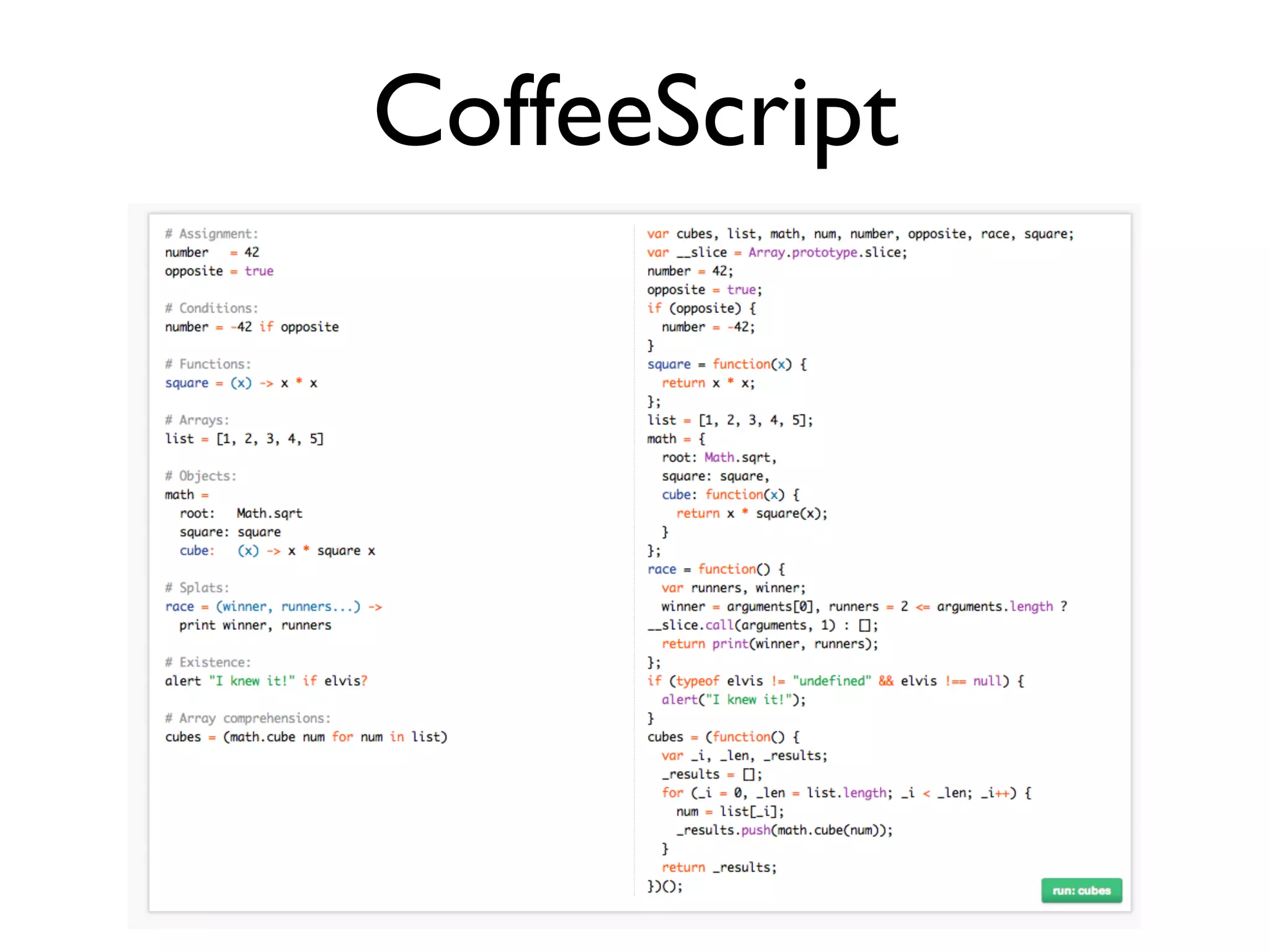Click 'print winner, runners' line
This screenshot has height=952, width=1270.
[x=255, y=625]
